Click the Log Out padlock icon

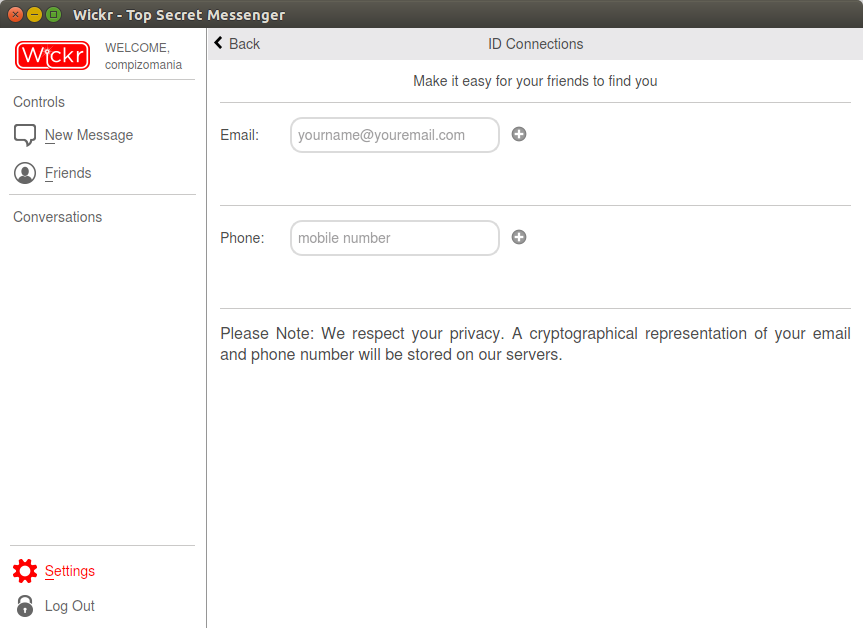(25, 605)
